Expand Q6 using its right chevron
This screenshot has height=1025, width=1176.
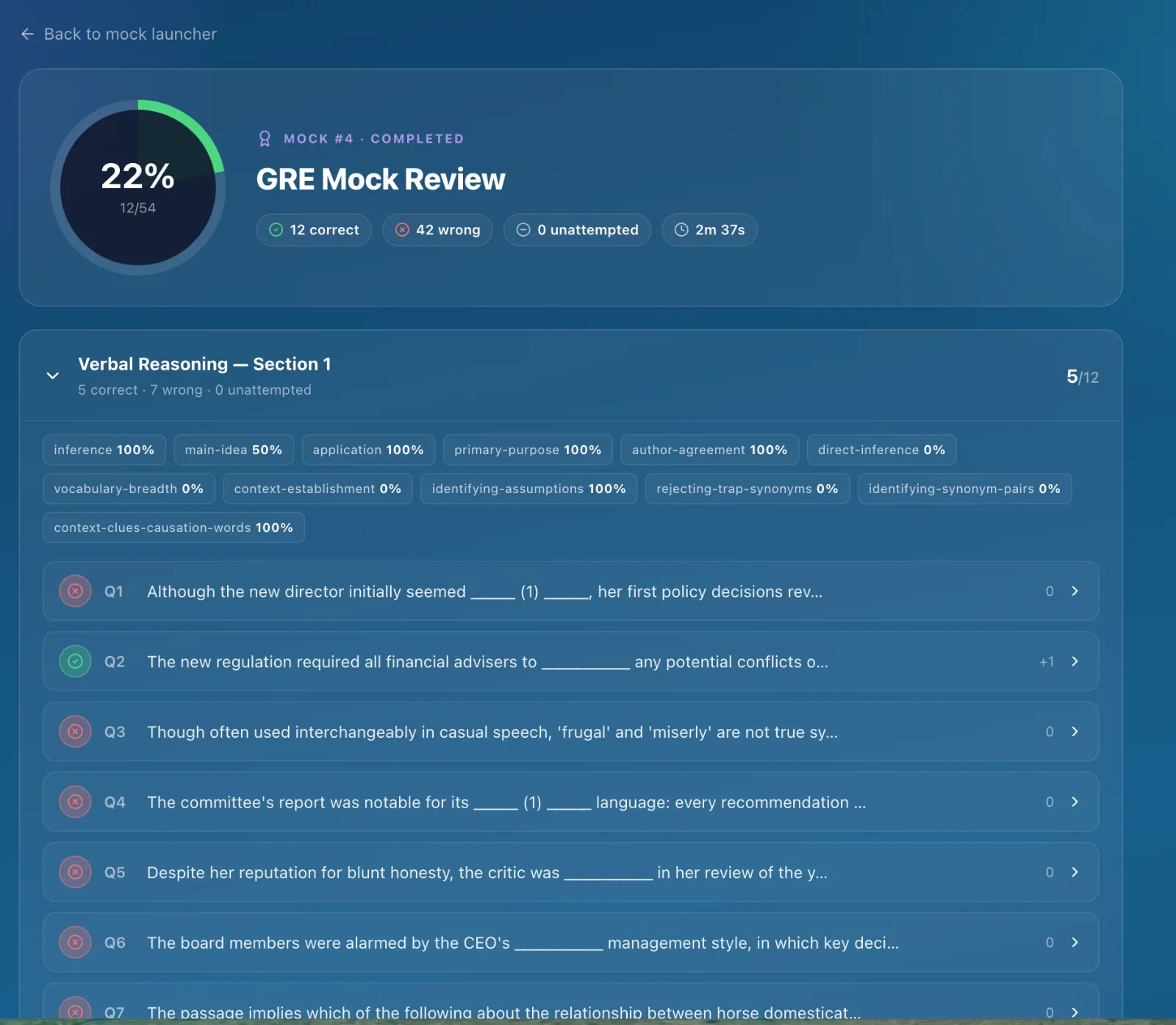coord(1075,942)
